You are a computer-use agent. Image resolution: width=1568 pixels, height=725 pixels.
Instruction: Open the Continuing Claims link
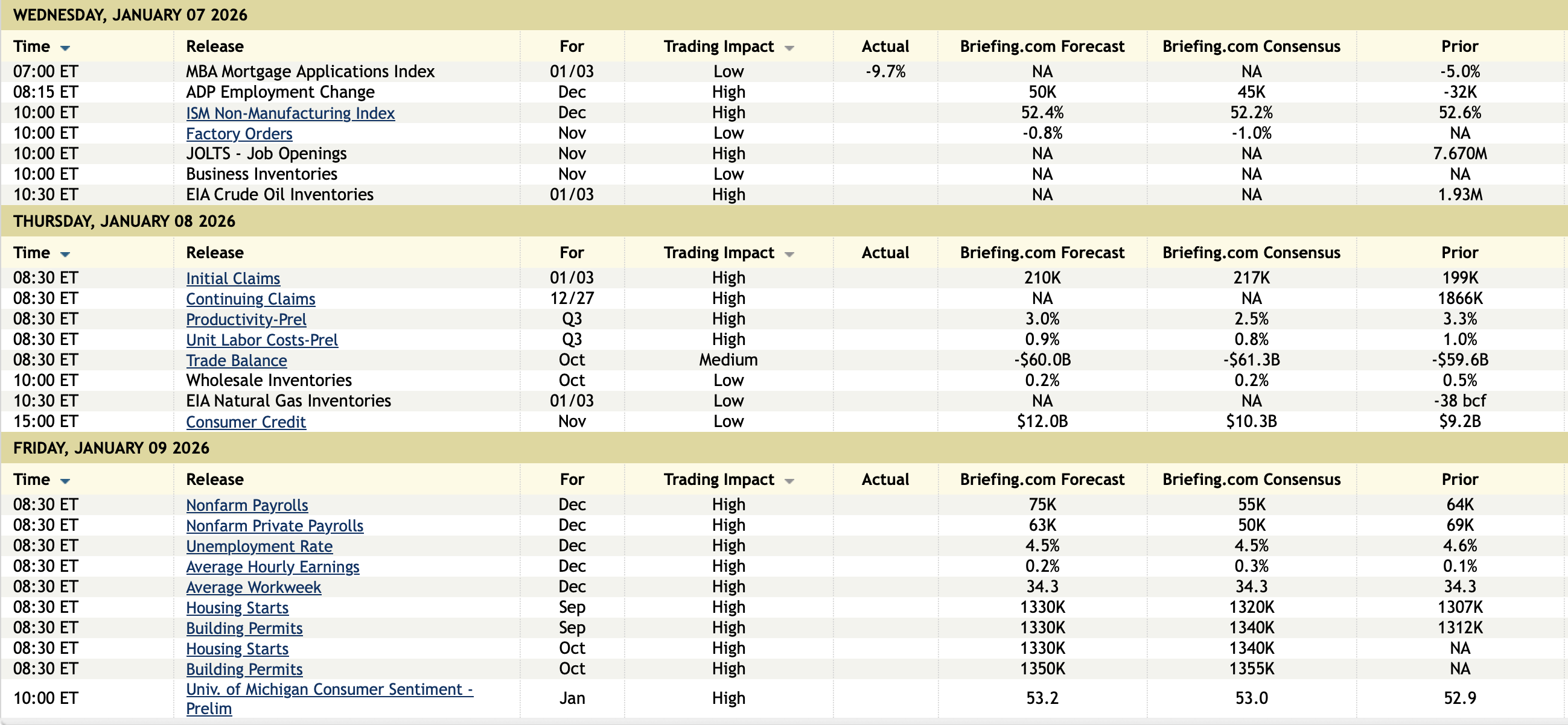pyautogui.click(x=250, y=299)
